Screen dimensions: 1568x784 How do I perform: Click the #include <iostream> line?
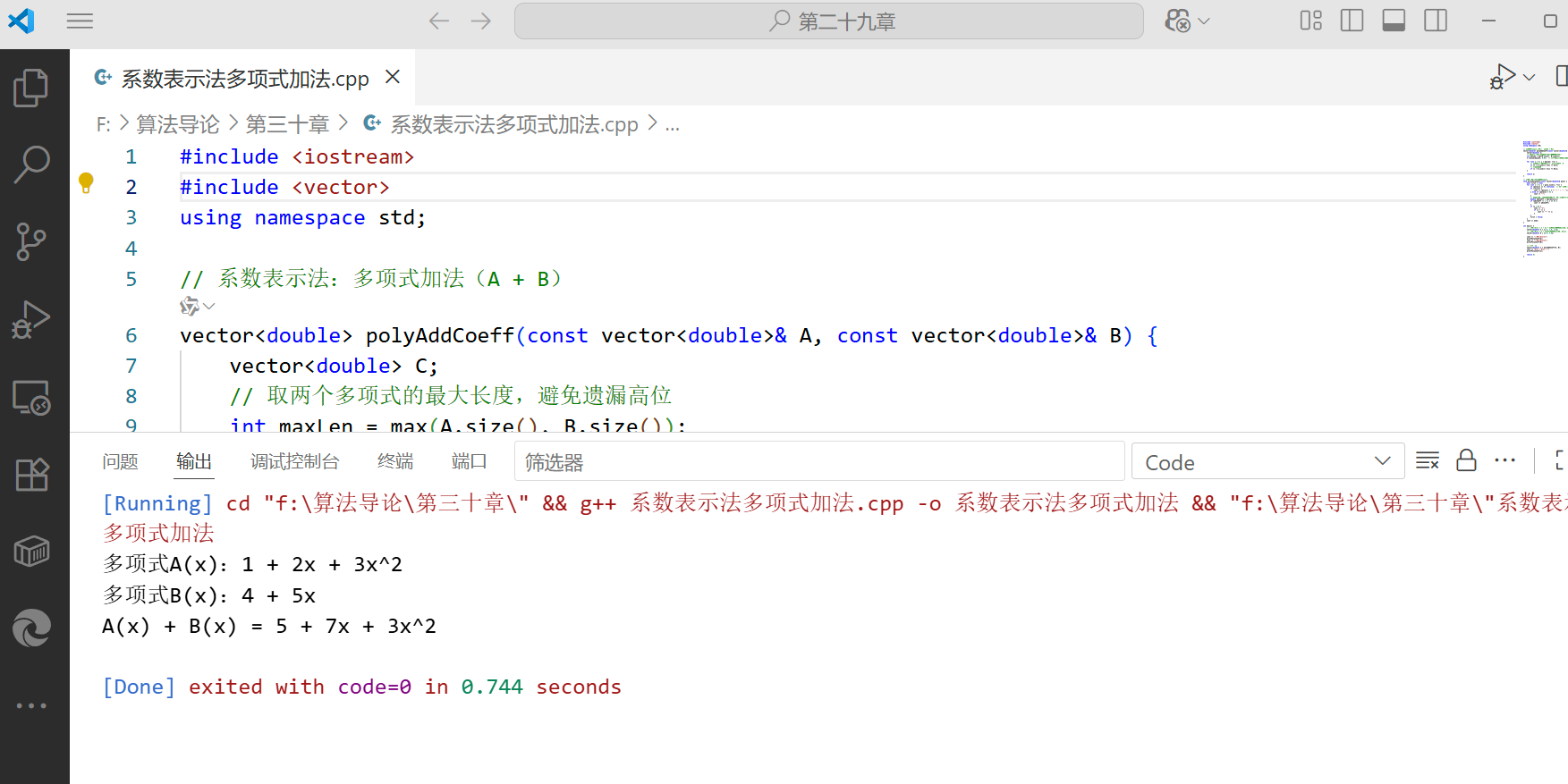[297, 157]
